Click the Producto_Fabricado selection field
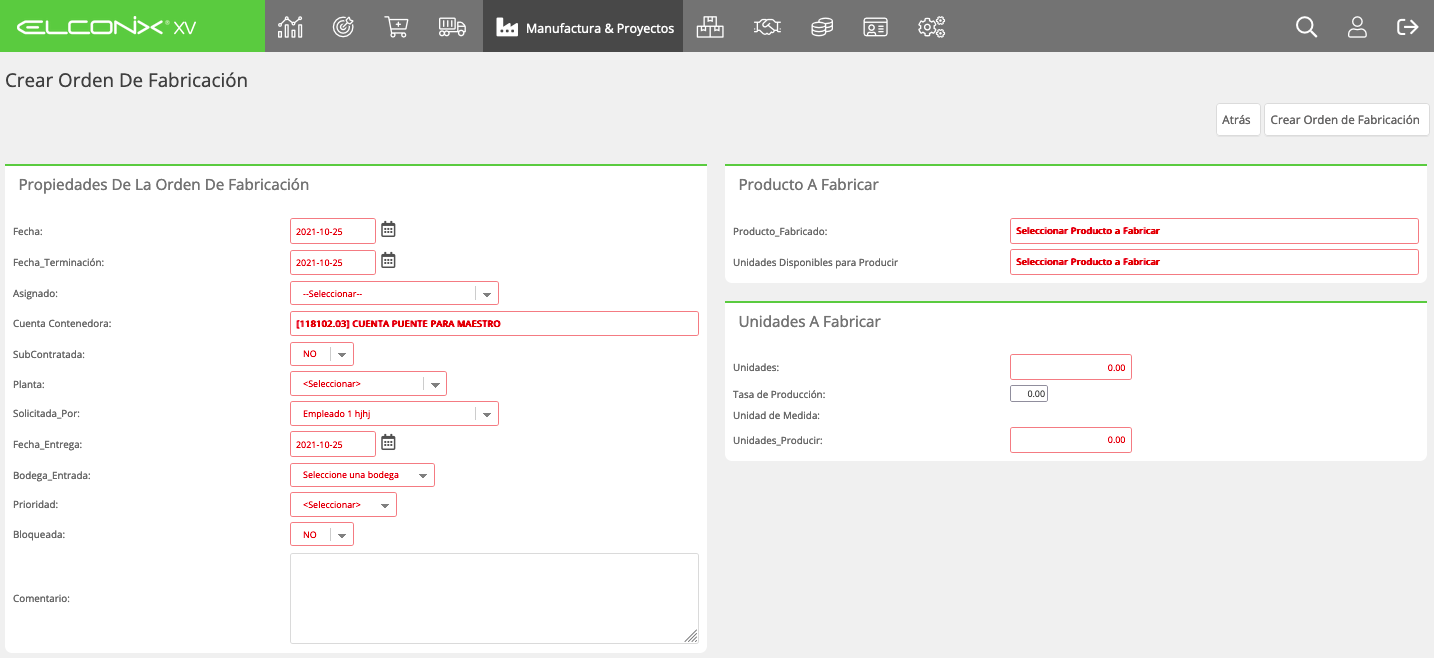1434x658 pixels. click(x=1214, y=231)
